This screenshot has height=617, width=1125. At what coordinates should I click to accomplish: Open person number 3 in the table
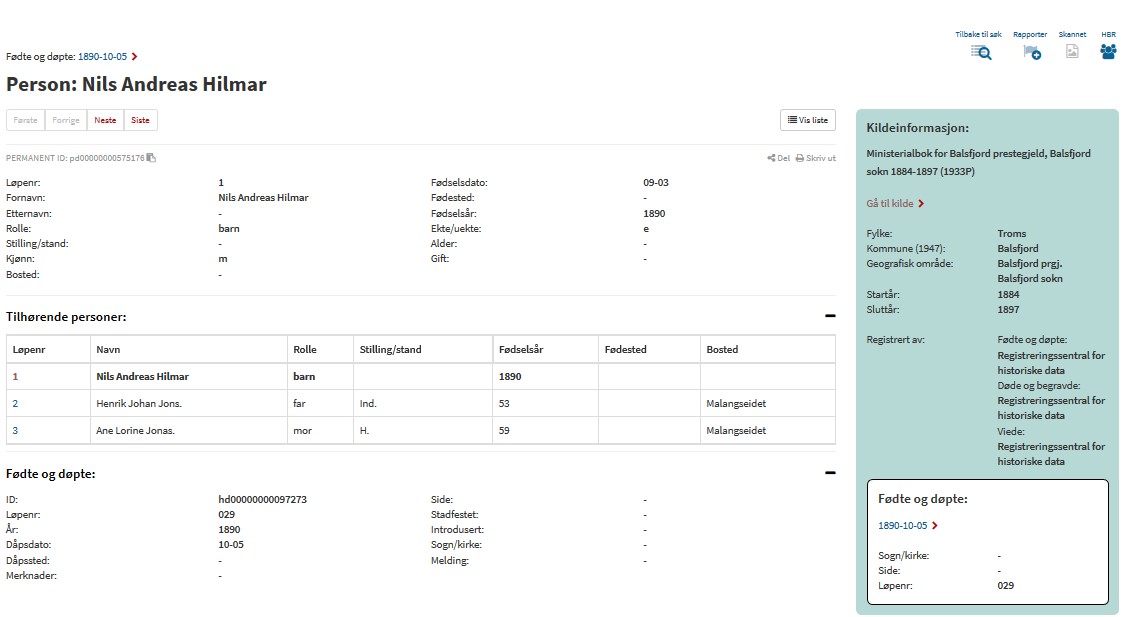[15, 431]
